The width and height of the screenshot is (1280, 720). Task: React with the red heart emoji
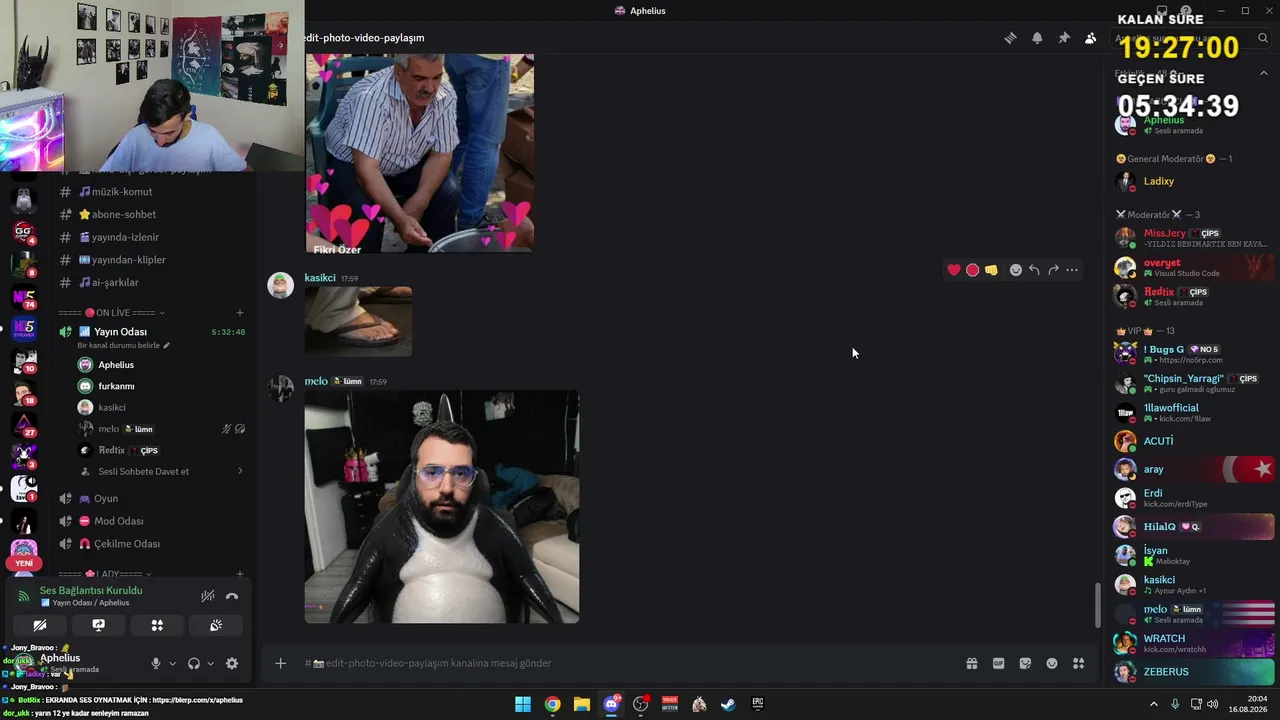click(x=954, y=270)
